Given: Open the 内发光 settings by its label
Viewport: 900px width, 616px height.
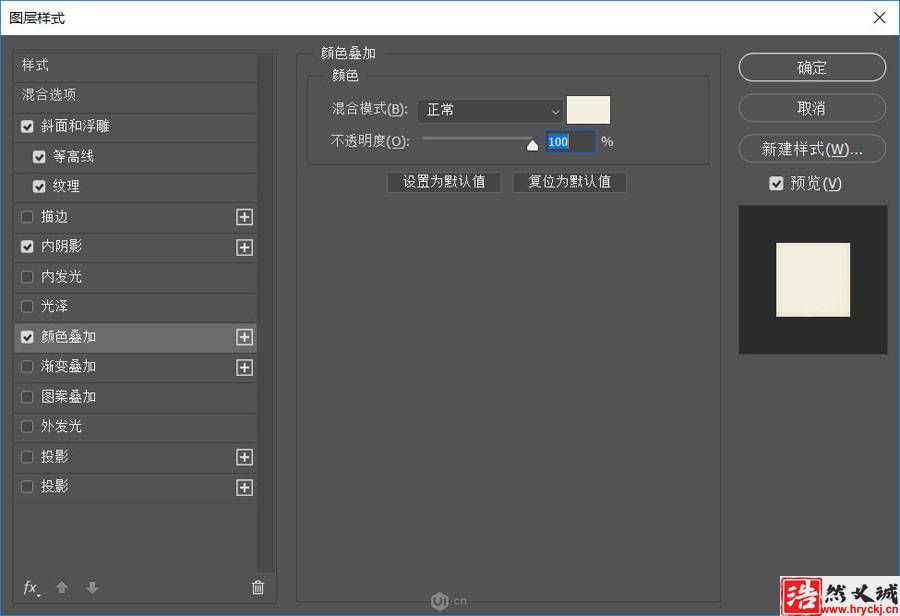Looking at the screenshot, I should click(x=61, y=277).
